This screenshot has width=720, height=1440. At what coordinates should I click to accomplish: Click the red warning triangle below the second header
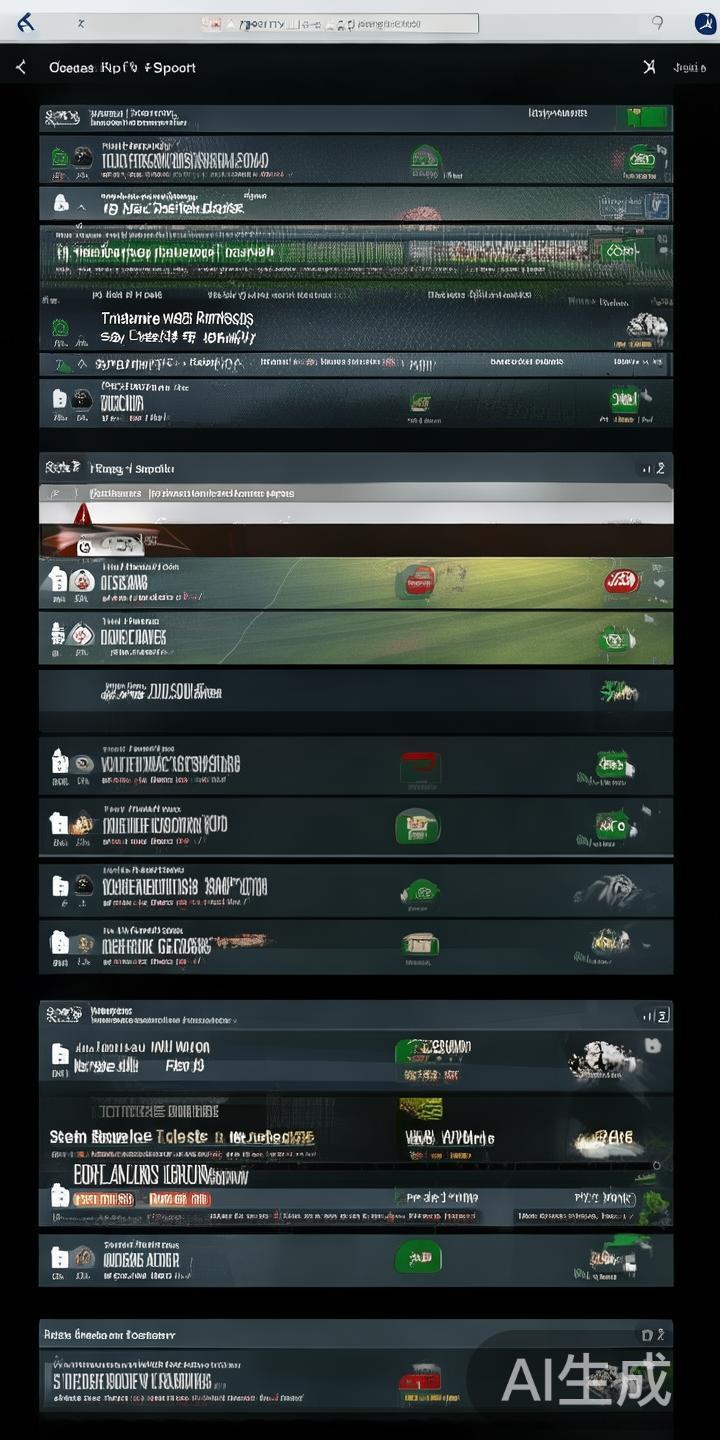[82, 514]
